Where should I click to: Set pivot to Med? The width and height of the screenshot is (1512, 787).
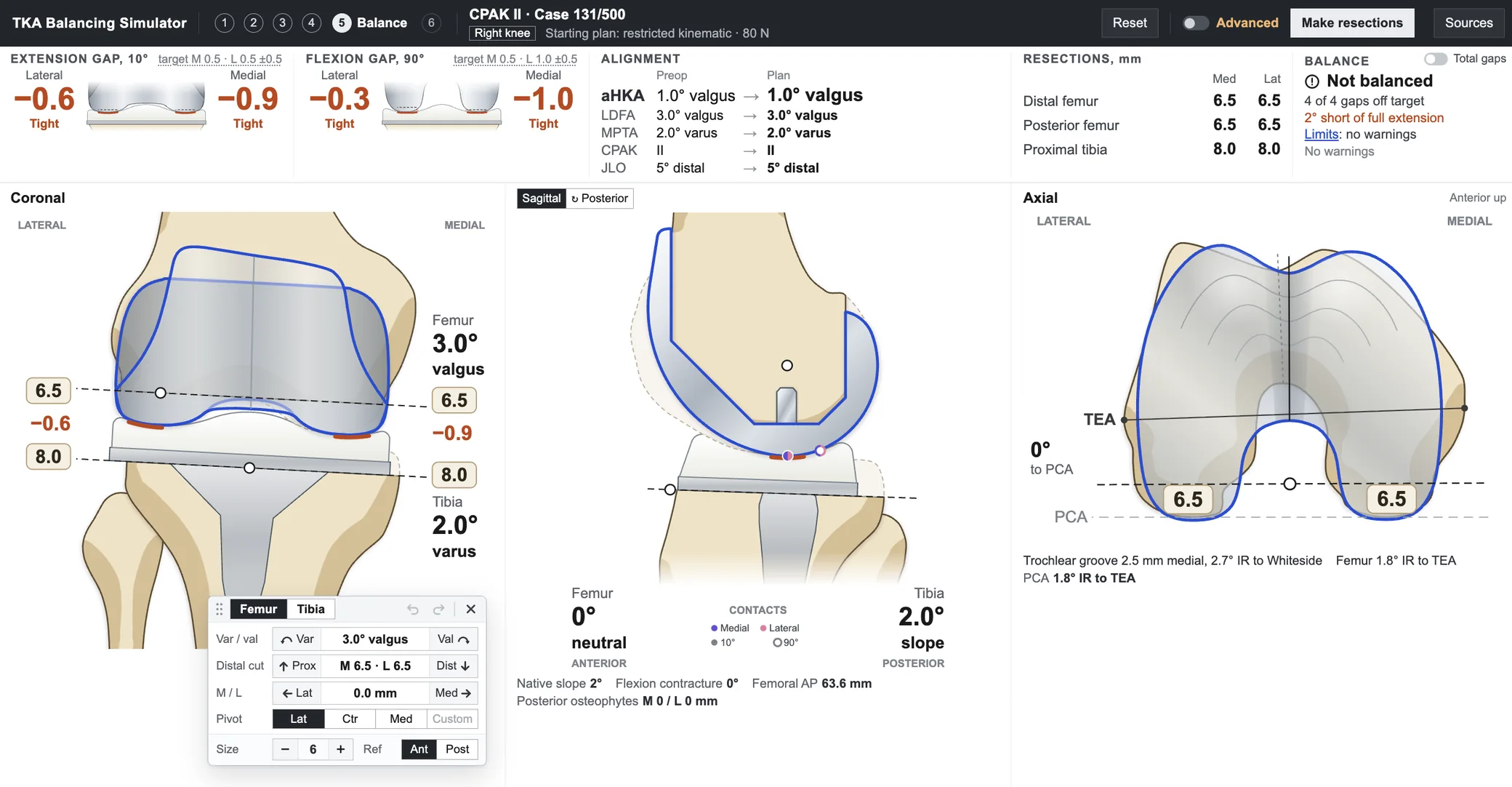click(x=401, y=719)
